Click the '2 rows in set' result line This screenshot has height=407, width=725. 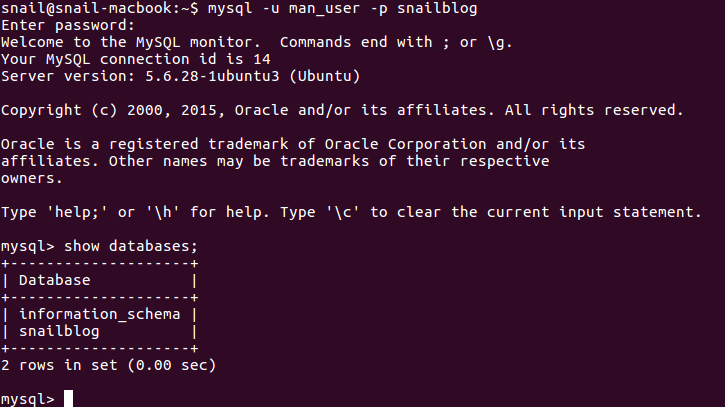click(108, 365)
